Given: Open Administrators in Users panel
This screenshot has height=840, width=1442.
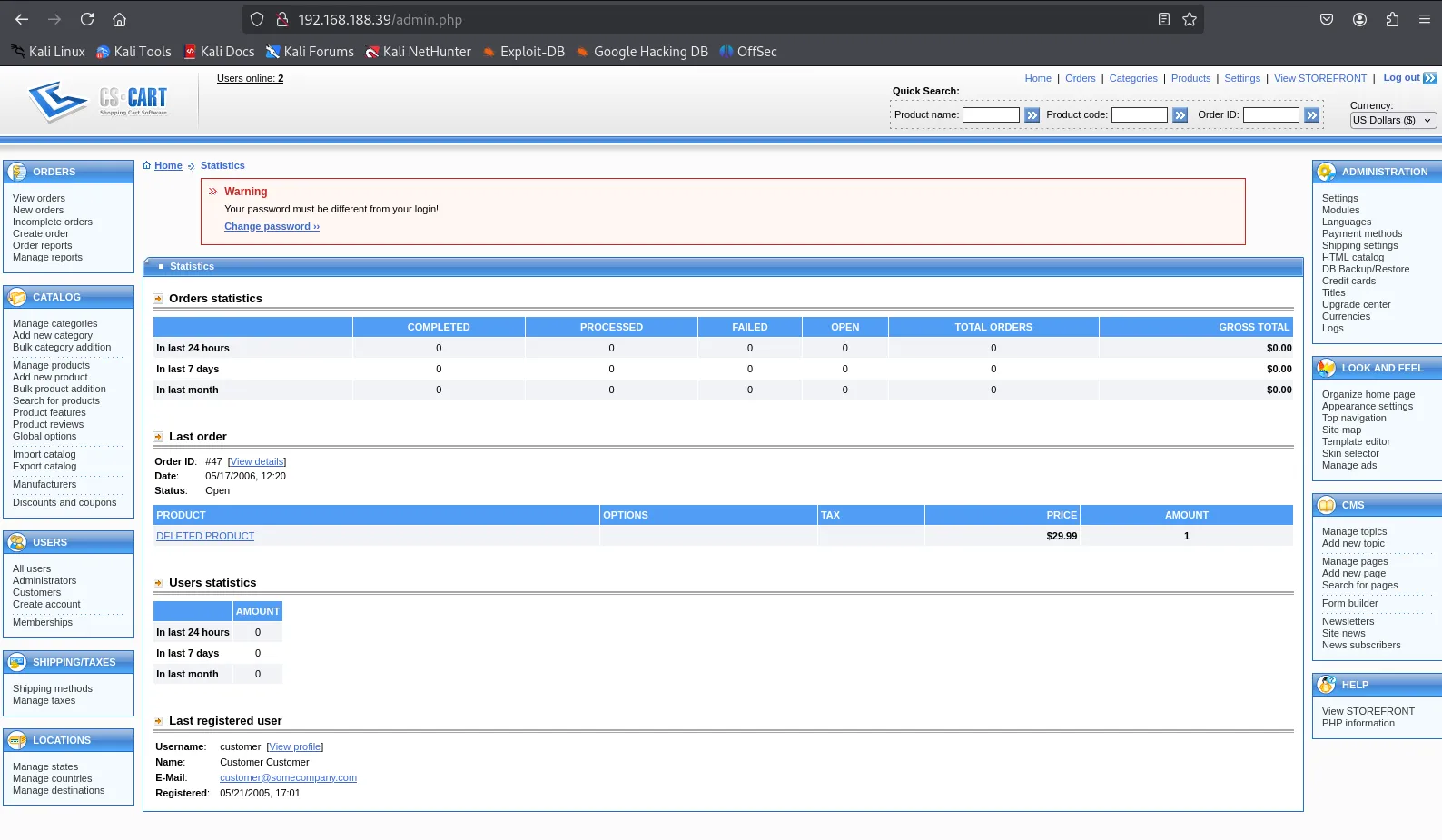Looking at the screenshot, I should pos(44,580).
